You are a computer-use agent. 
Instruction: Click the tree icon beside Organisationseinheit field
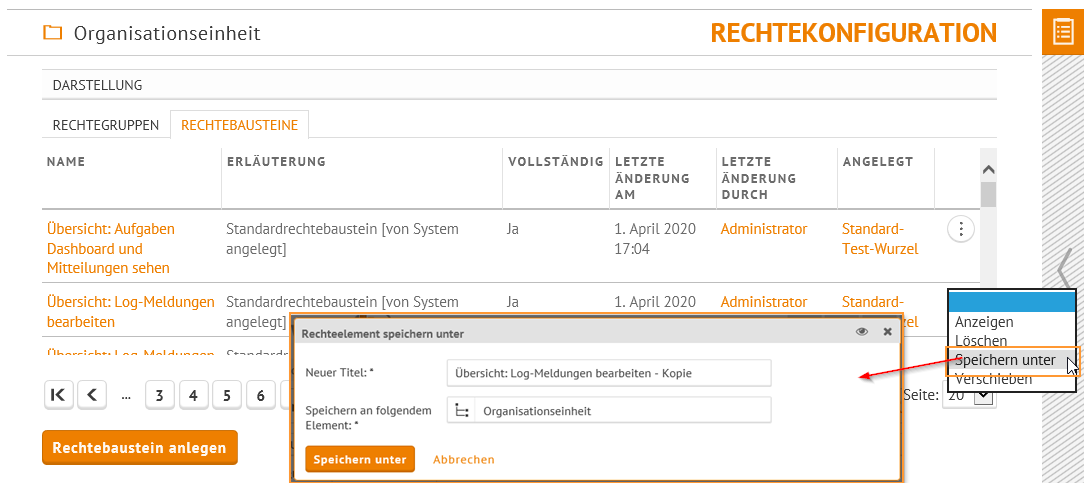tap(461, 410)
